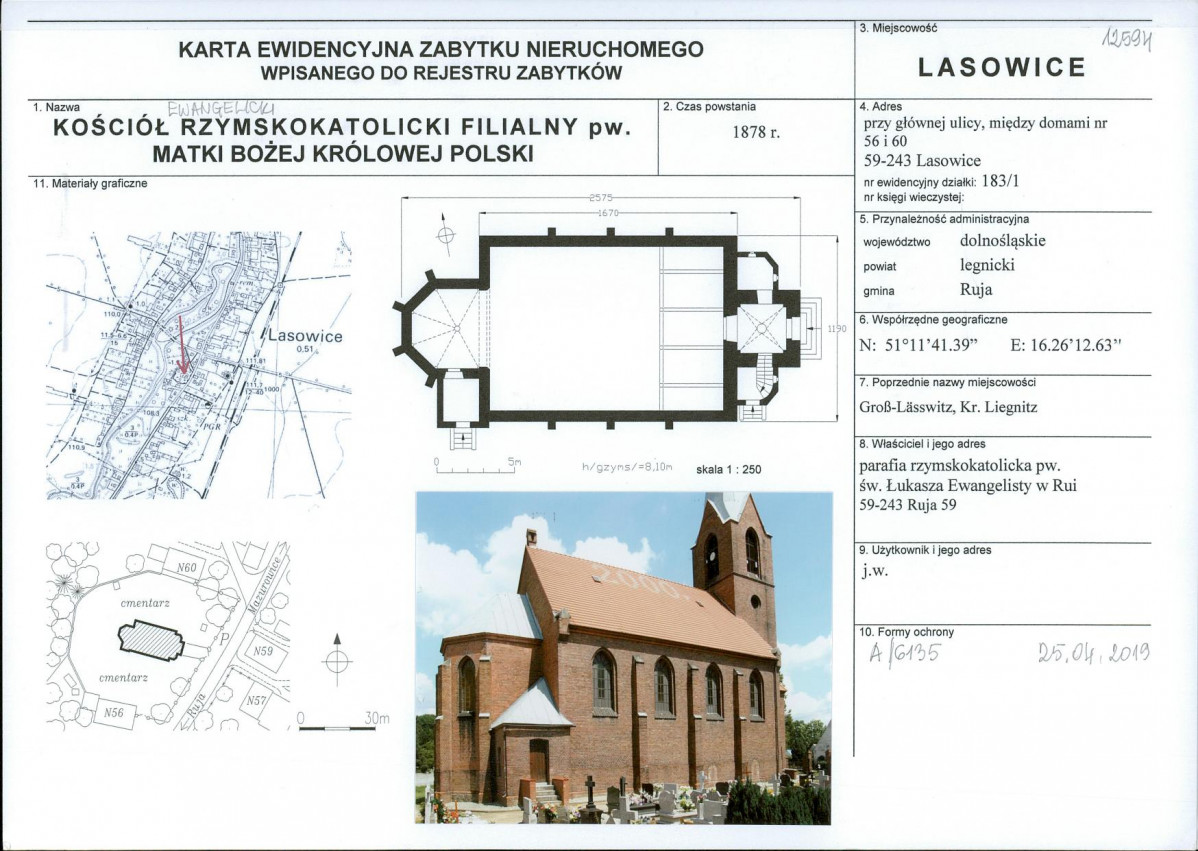
Task: Click building 'N59' on the site plan
Action: (264, 652)
